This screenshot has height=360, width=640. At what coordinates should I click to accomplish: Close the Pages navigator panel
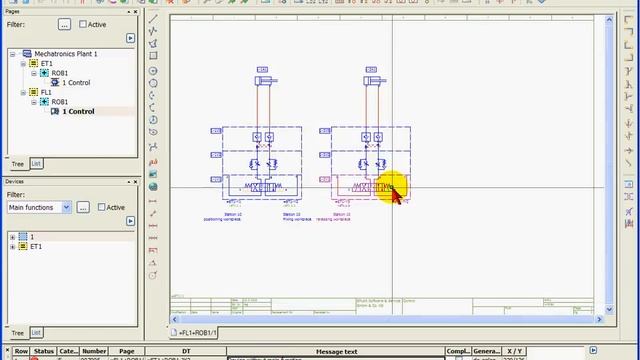point(136,12)
